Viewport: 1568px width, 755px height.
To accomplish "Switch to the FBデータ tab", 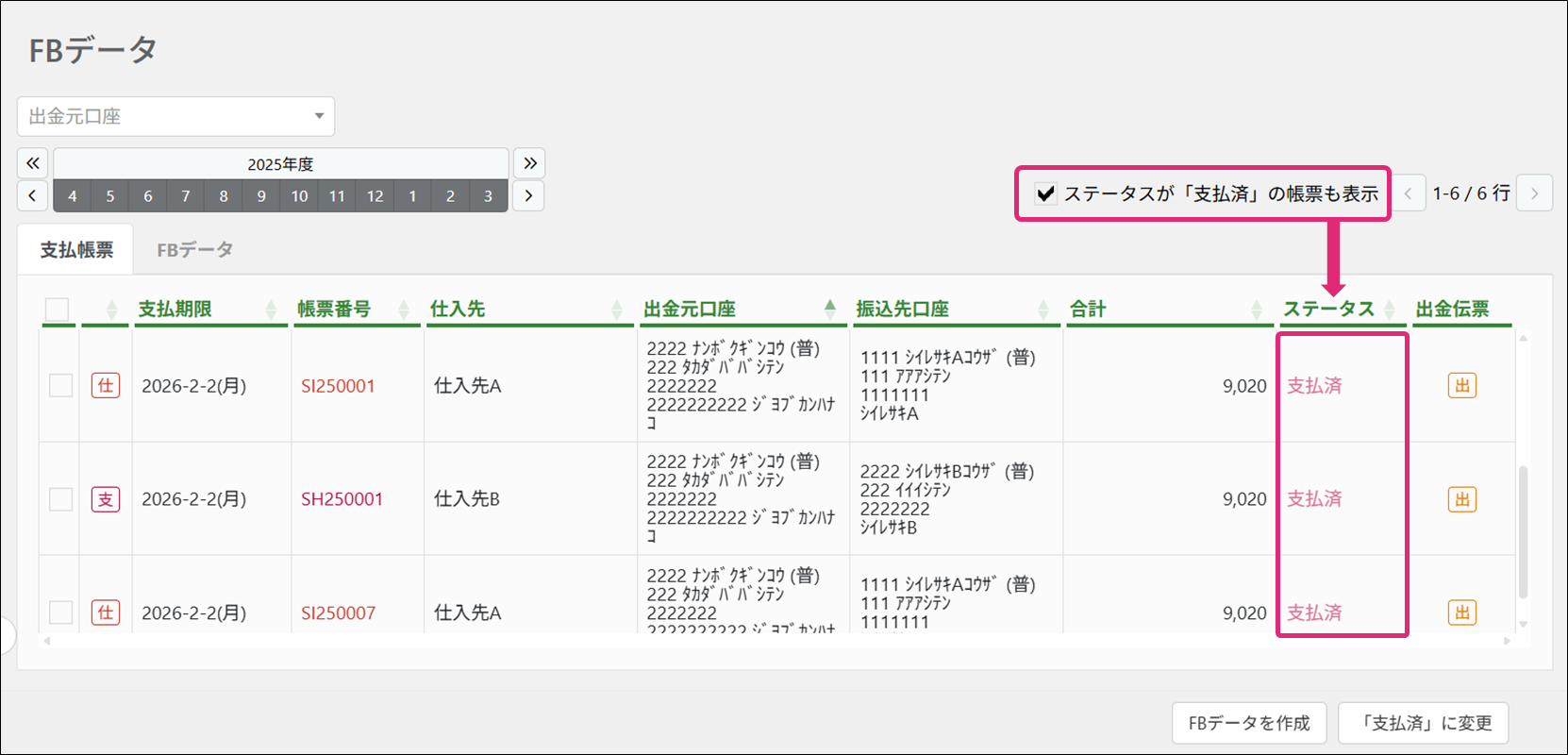I will [x=194, y=250].
